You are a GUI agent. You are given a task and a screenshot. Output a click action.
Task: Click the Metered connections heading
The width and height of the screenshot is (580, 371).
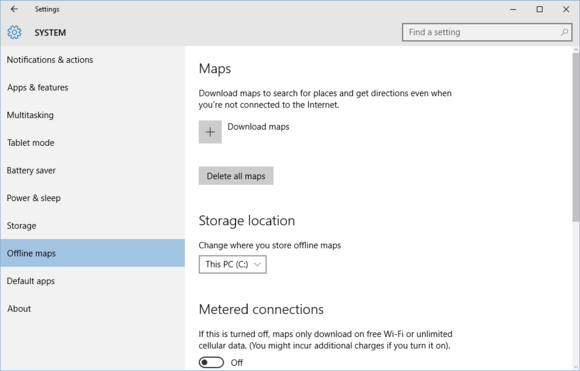[261, 309]
